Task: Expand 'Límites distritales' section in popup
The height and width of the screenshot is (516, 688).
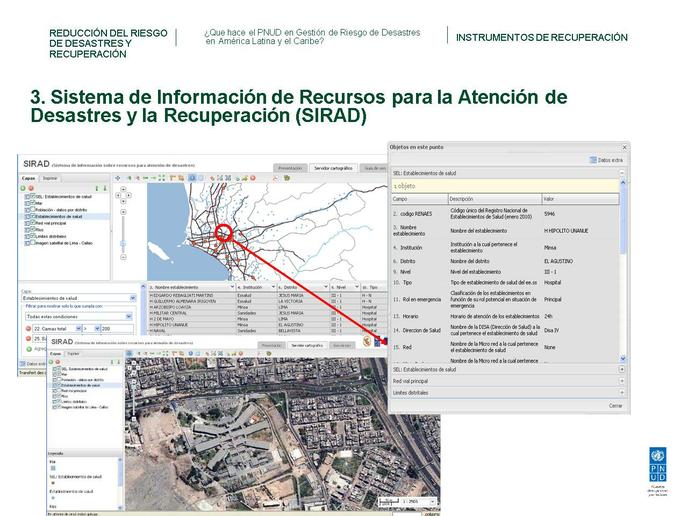Action: (x=622, y=392)
